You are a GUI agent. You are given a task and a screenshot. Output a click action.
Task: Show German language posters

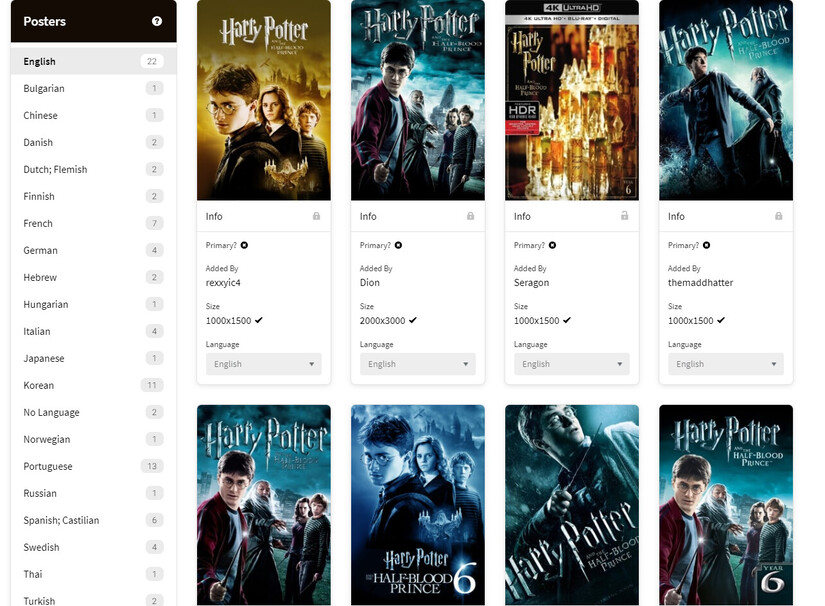94,250
